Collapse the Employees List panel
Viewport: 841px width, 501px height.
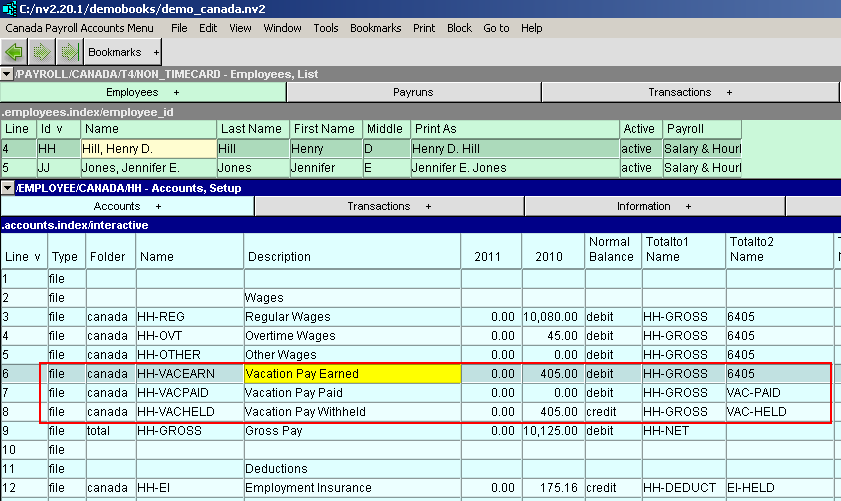pos(7,74)
